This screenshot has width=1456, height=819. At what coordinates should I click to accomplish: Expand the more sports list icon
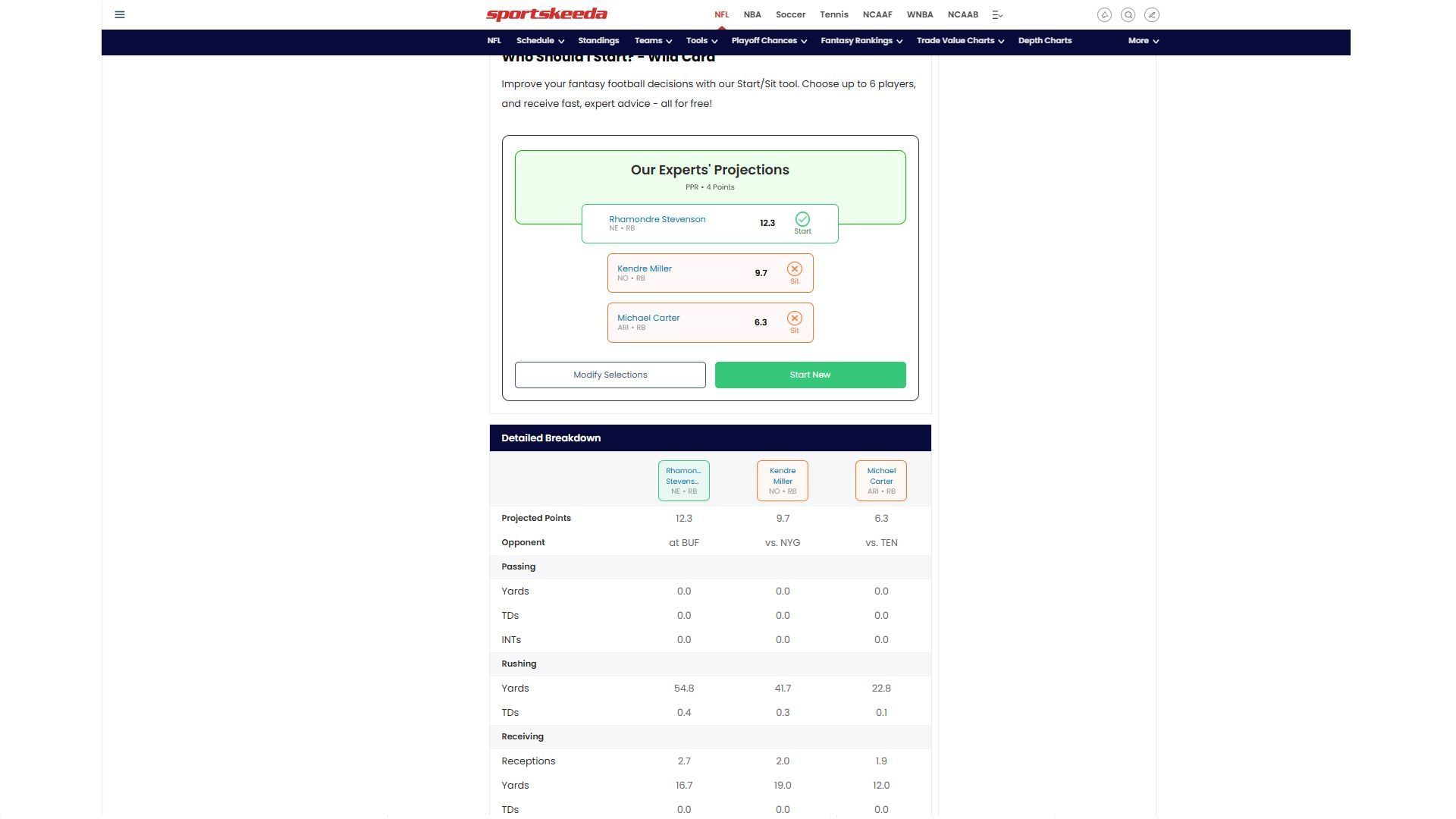997,14
